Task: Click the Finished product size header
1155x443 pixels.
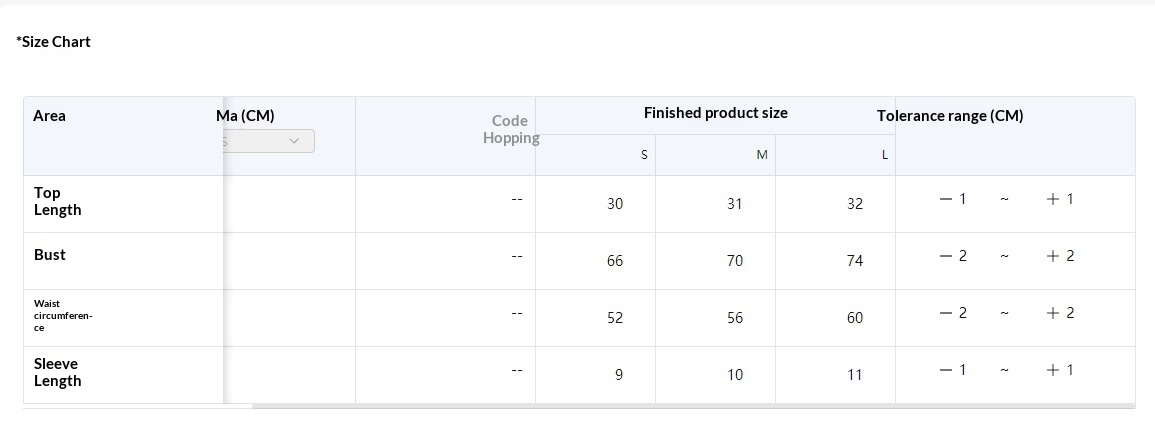Action: 715,113
